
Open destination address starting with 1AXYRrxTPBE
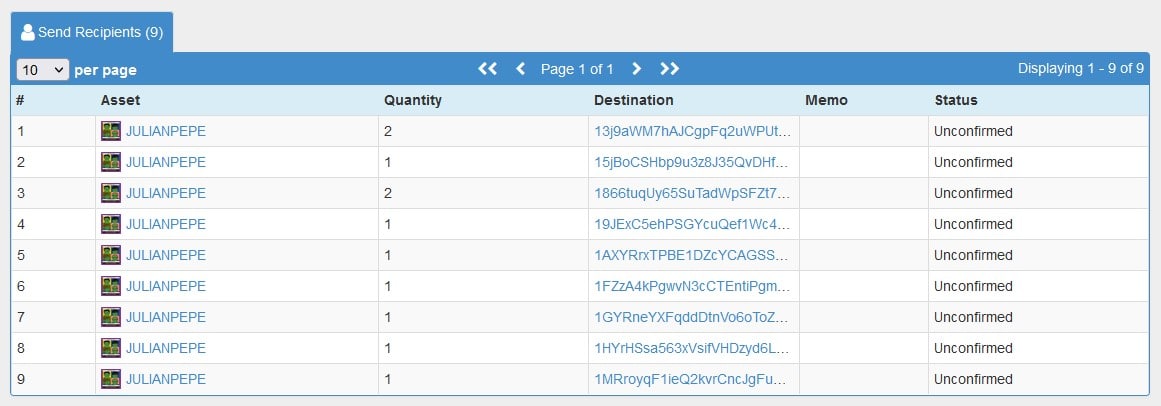click(692, 255)
